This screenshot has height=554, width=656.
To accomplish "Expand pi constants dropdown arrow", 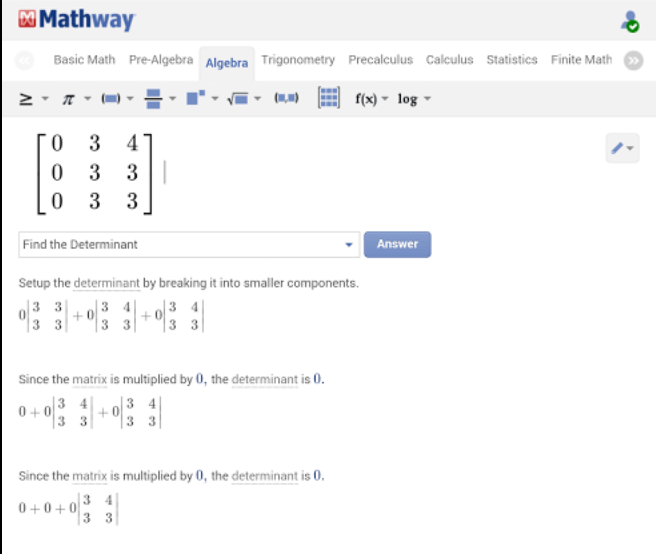I will pyautogui.click(x=87, y=99).
